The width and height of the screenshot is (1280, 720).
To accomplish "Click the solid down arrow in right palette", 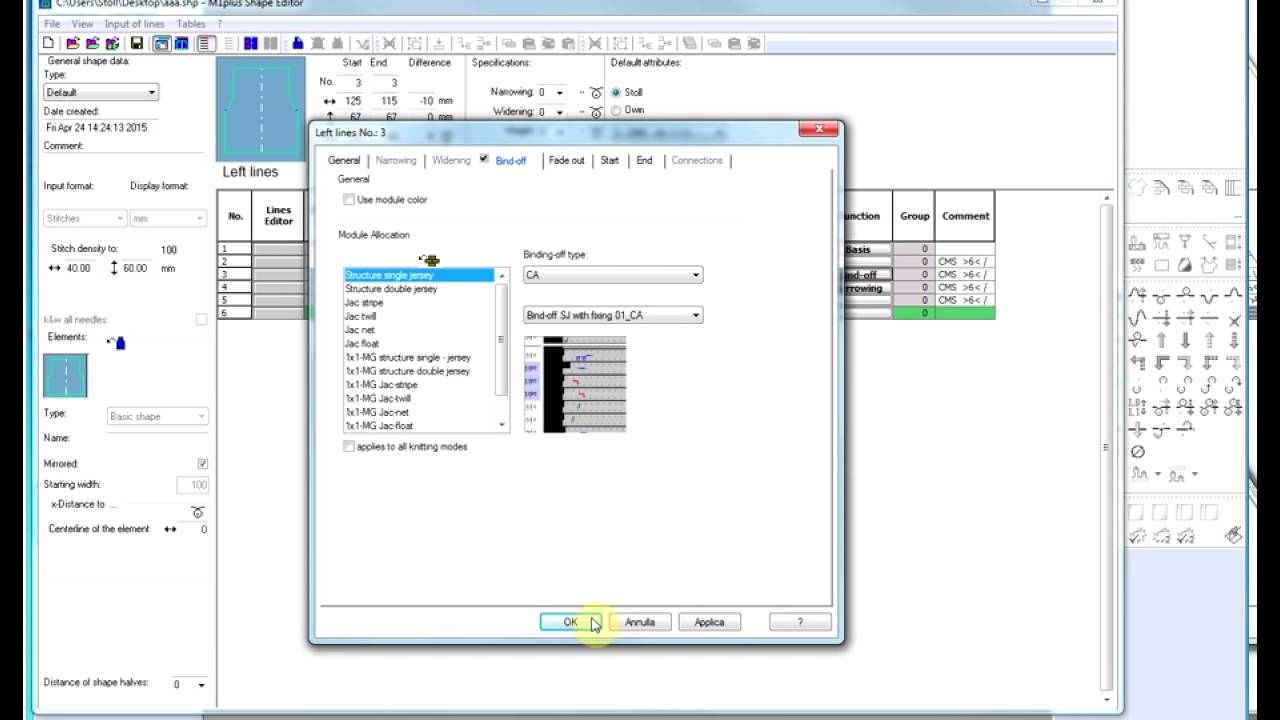I will [1184, 340].
